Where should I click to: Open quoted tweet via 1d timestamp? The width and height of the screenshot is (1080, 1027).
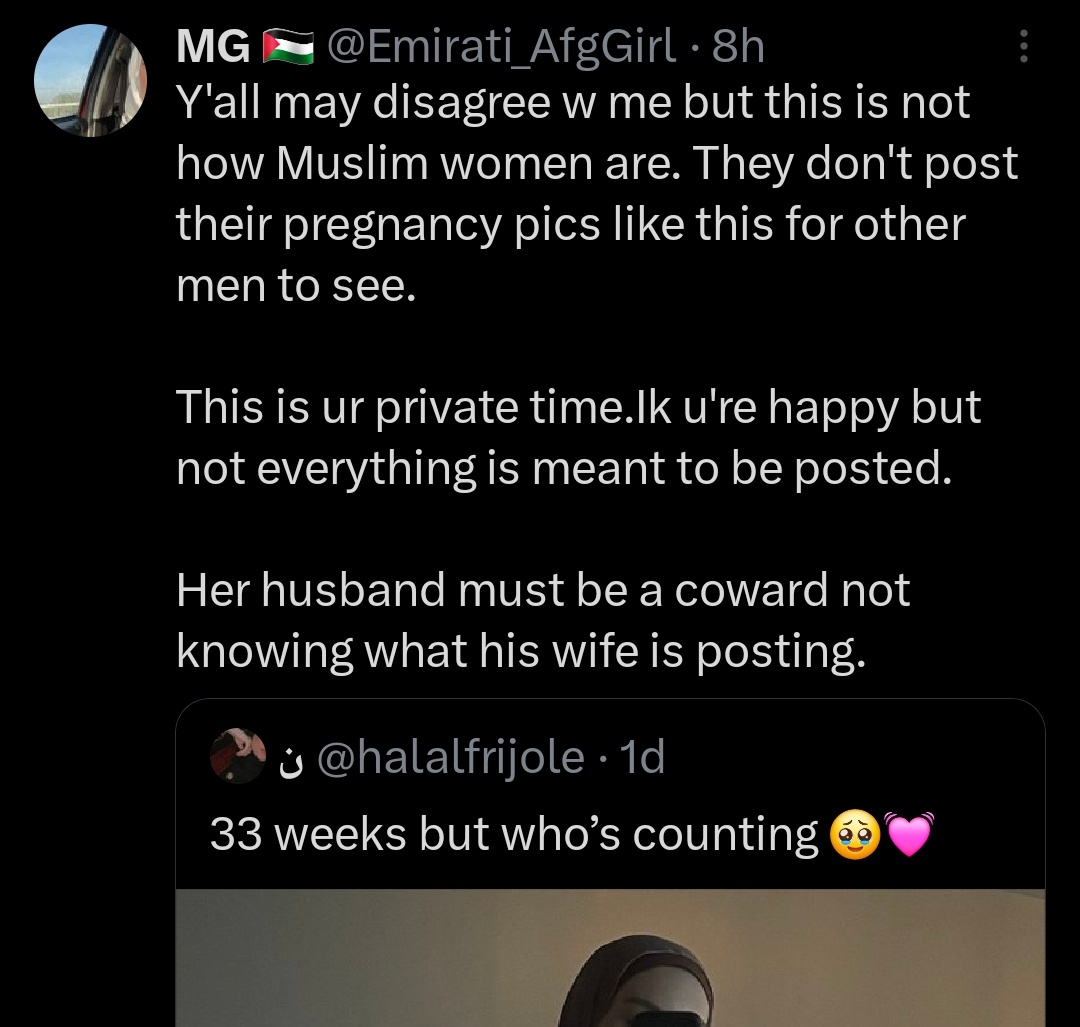coord(642,756)
